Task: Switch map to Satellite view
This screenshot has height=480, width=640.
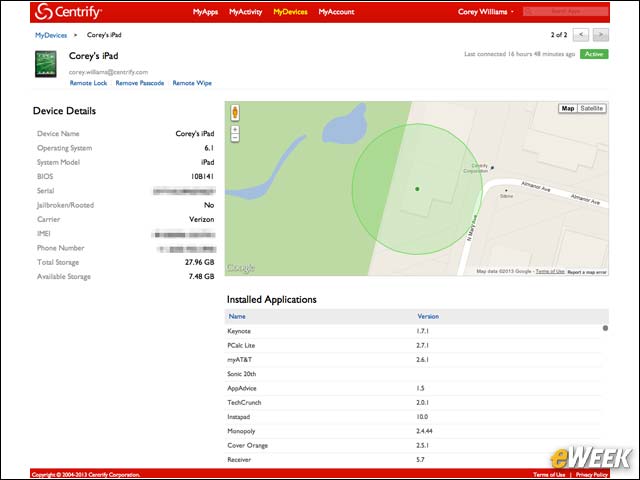Action: coord(591,108)
